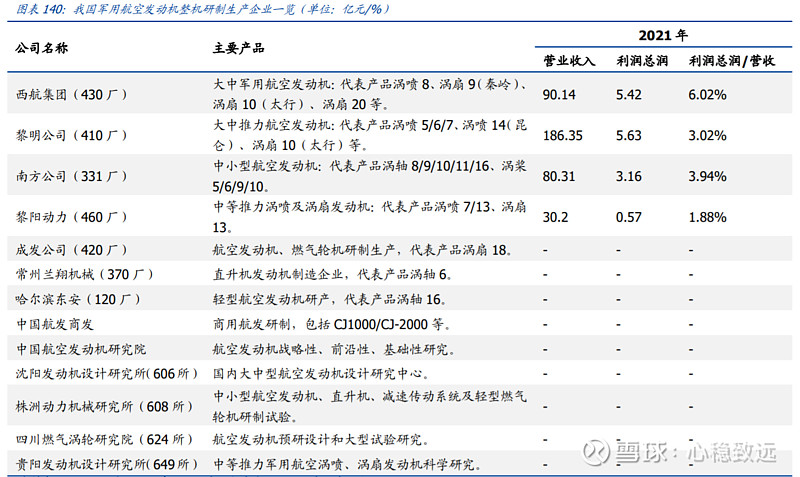This screenshot has height=477, width=800.
Task: Click profit value 3.16
Action: tap(629, 177)
